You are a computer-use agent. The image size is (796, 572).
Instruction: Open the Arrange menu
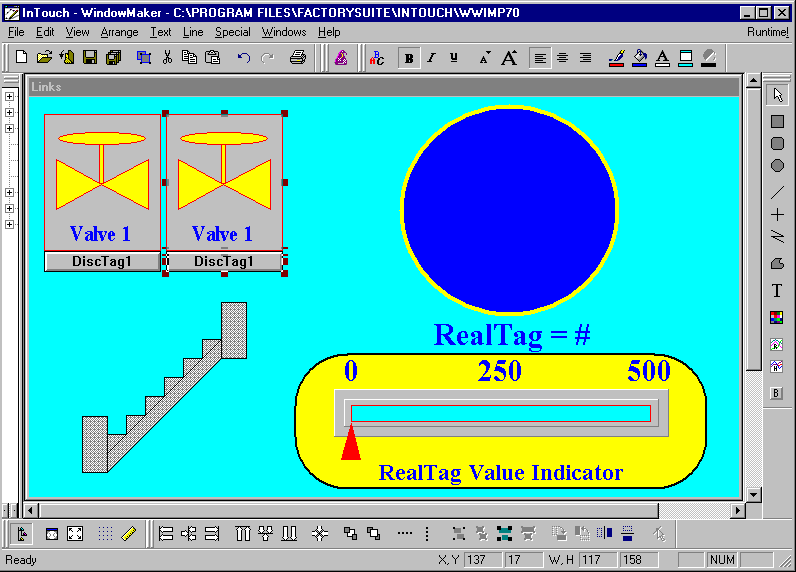(x=119, y=32)
